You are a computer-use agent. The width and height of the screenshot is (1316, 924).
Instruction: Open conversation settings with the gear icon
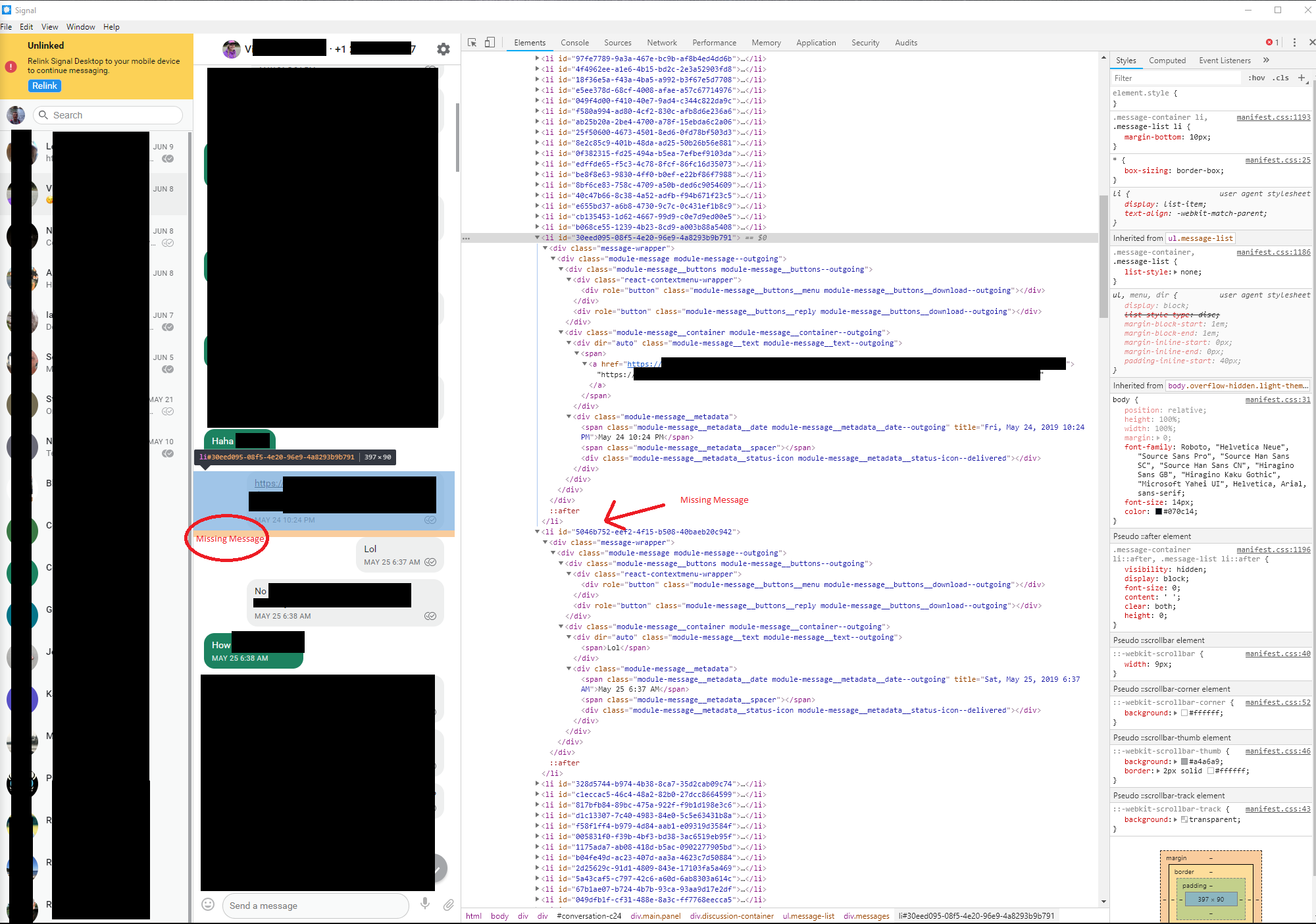pos(443,48)
